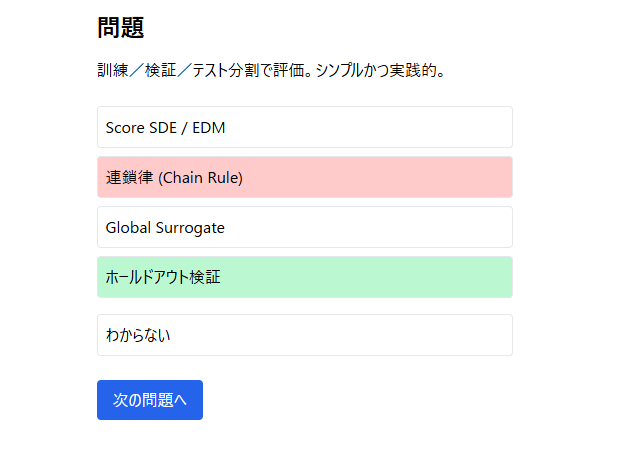This screenshot has height=460, width=617.
Task: Click the option directly below 'Global Surrogate'
Action: click(x=304, y=277)
